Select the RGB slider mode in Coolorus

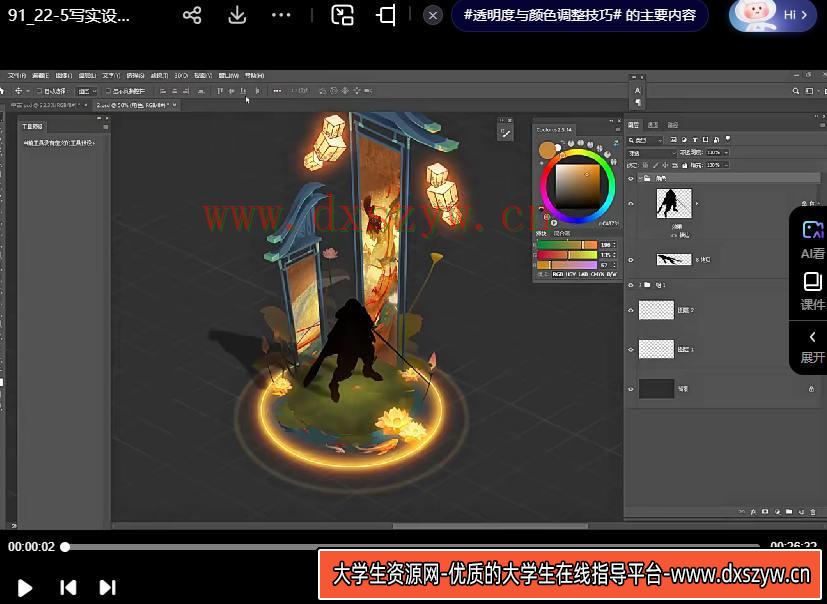[x=558, y=274]
